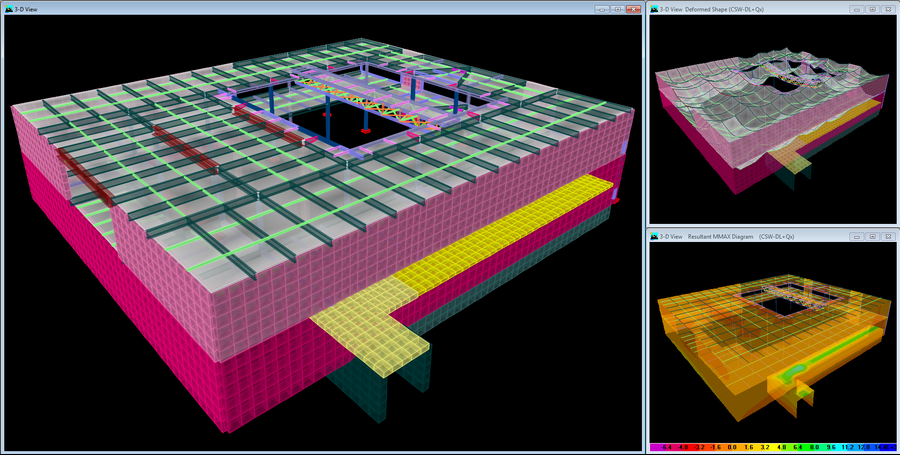Image resolution: width=900 pixels, height=455 pixels.
Task: Click the dark blue 14.4 legend color
Action: point(886,449)
